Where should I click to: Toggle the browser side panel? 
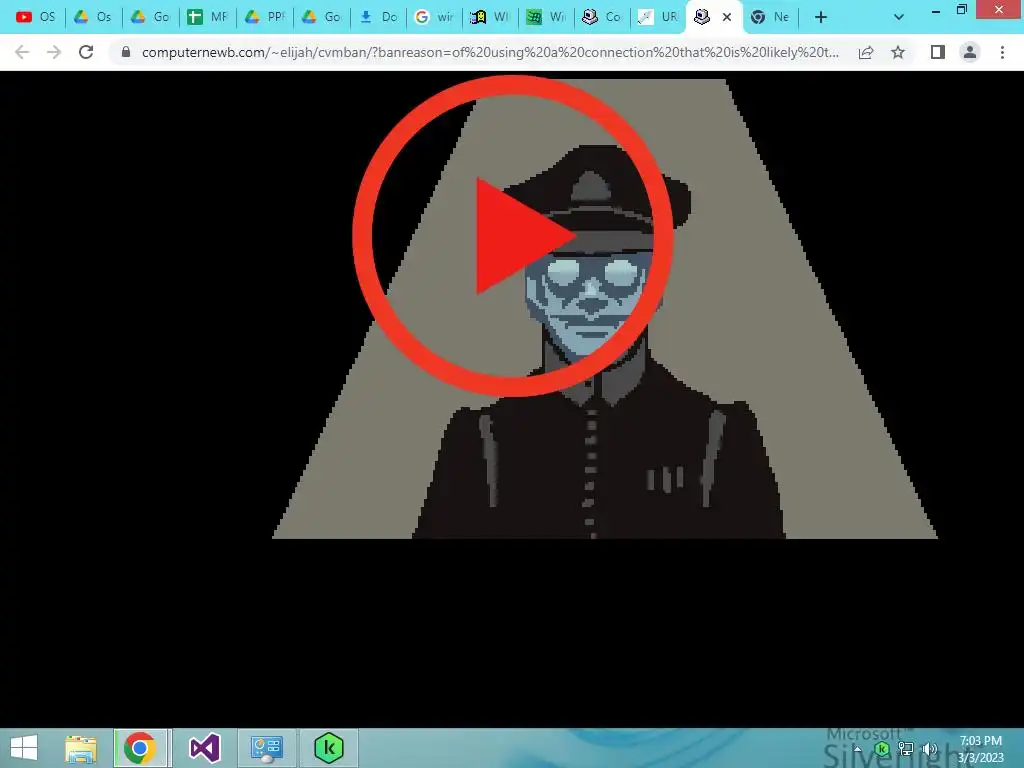938,52
